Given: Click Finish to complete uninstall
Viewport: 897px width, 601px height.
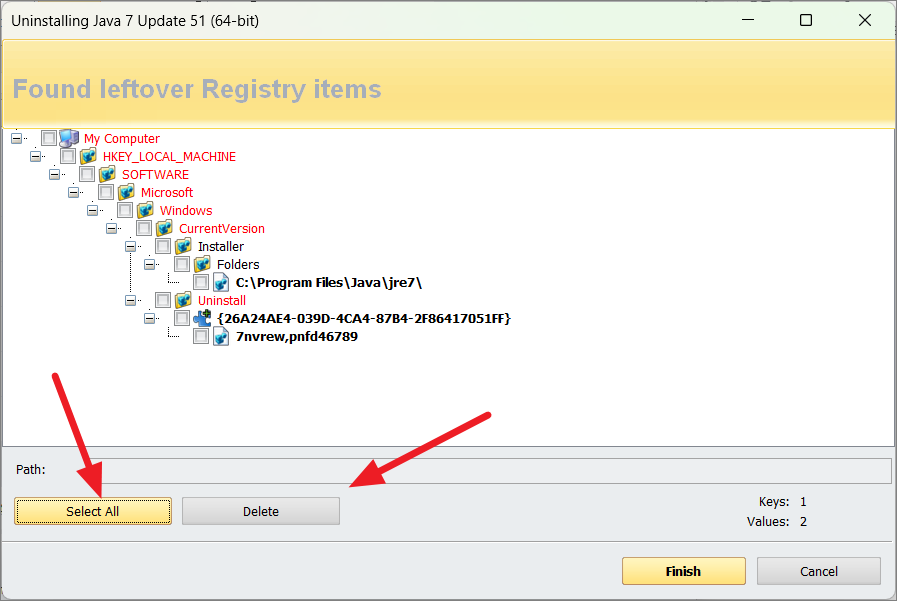Looking at the screenshot, I should 684,571.
